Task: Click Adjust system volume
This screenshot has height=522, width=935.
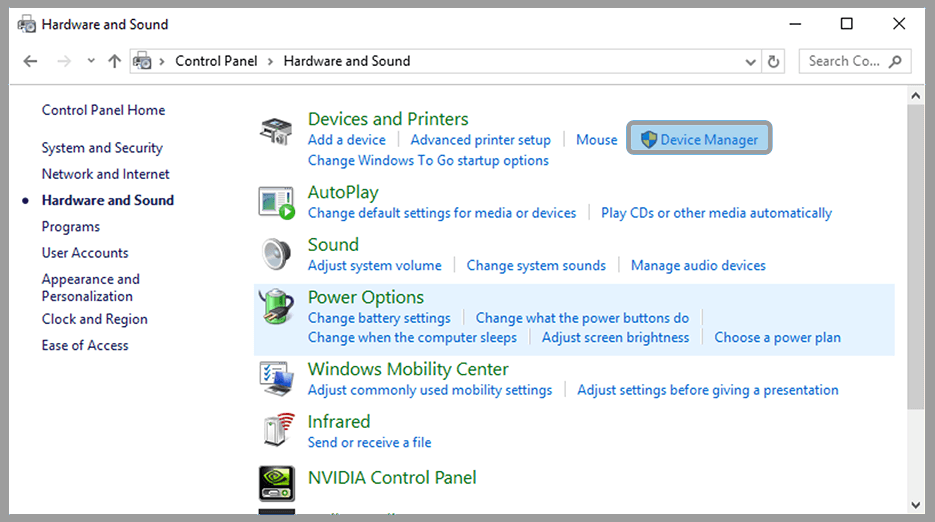Action: pos(374,265)
